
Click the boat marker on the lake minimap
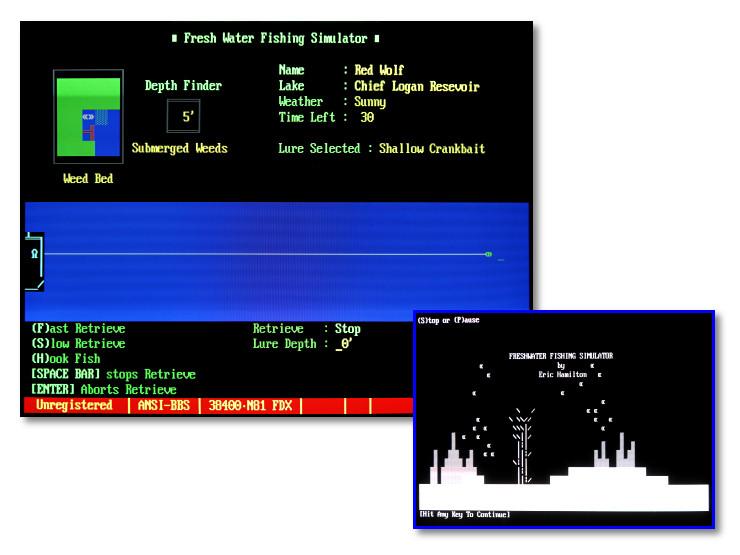point(88,117)
